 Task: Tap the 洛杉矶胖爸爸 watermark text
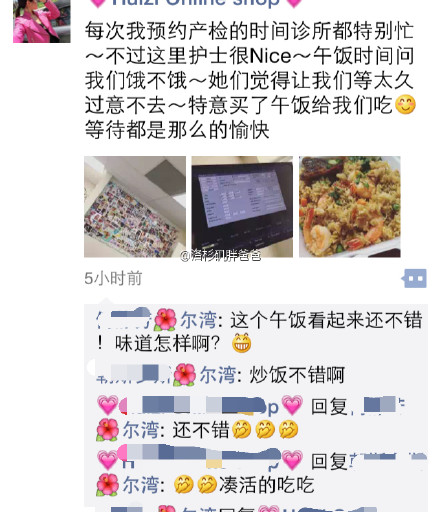tap(221, 256)
